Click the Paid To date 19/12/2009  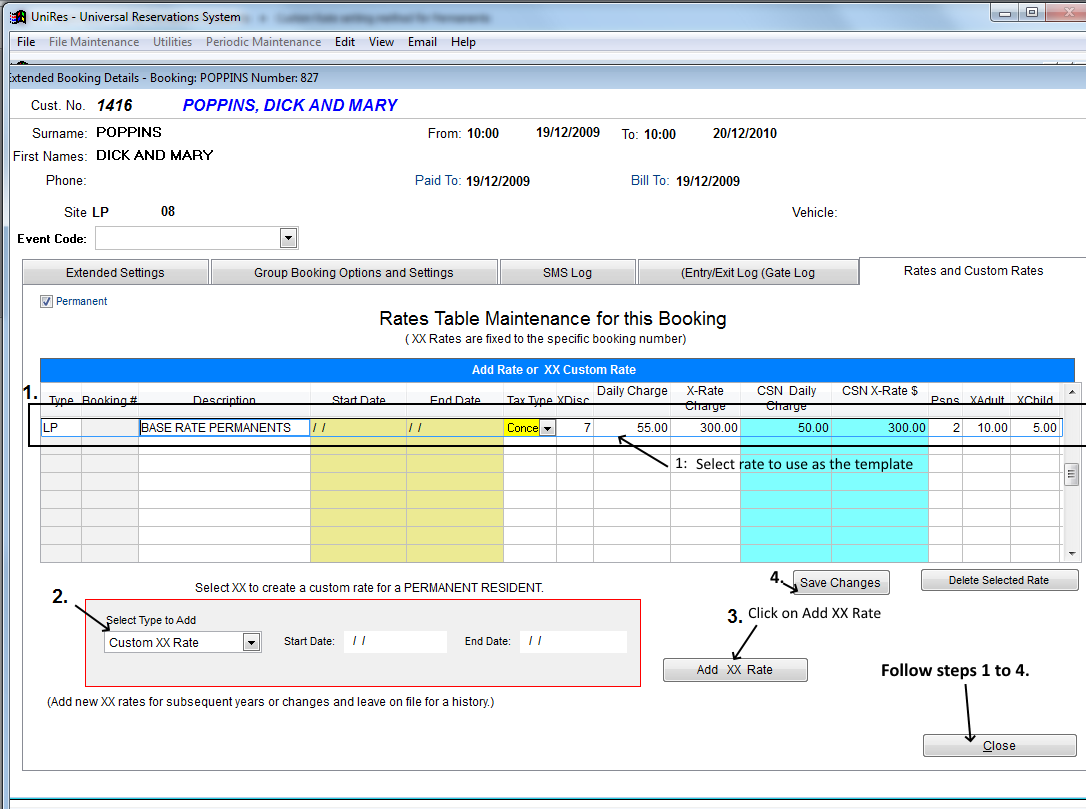[498, 181]
